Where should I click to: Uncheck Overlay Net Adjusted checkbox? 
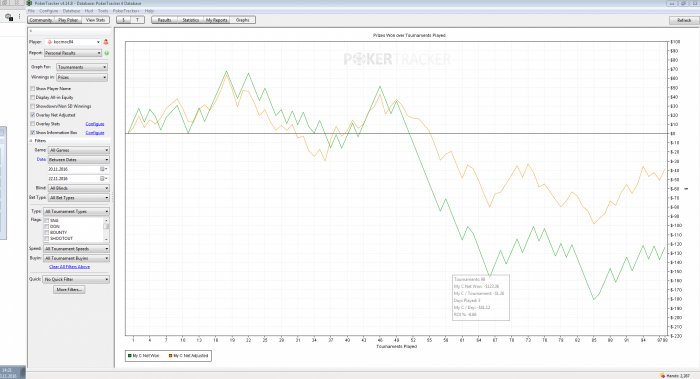(32, 115)
